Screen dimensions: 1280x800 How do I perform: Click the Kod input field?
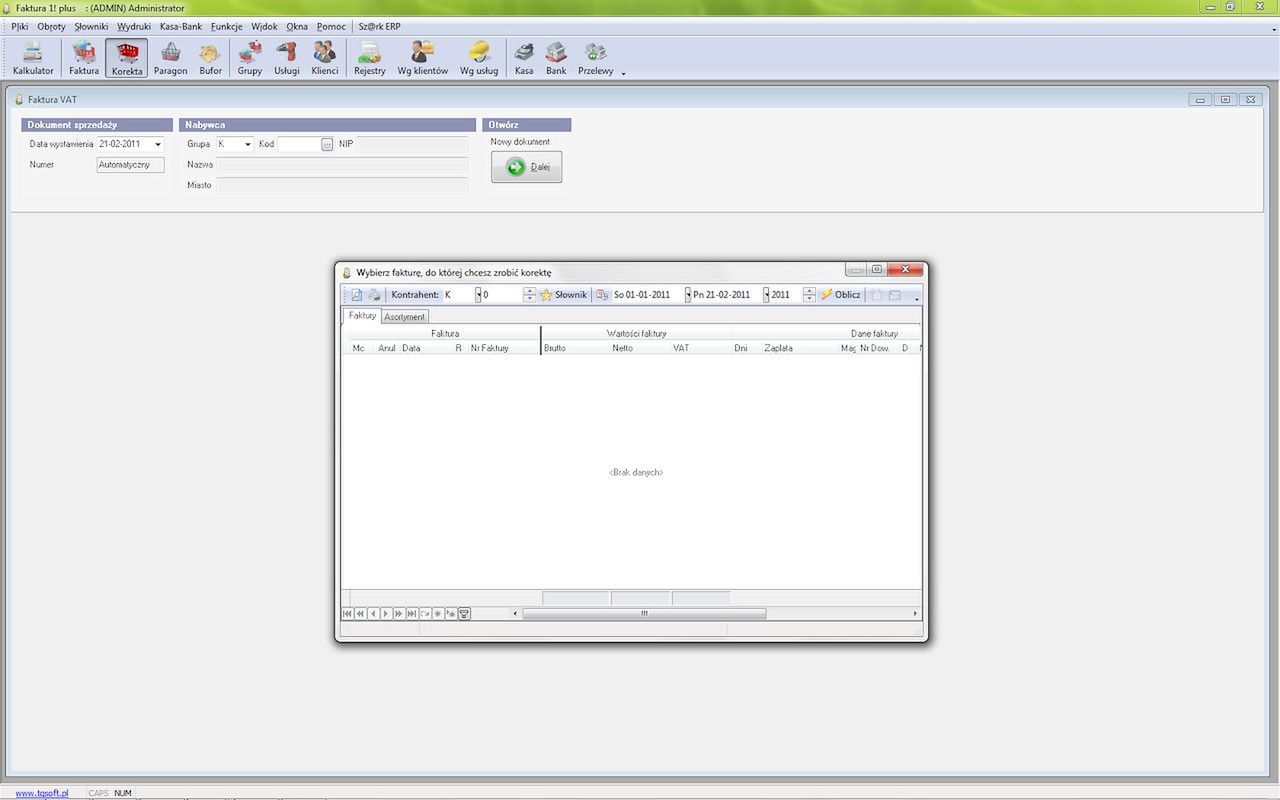[x=299, y=145]
